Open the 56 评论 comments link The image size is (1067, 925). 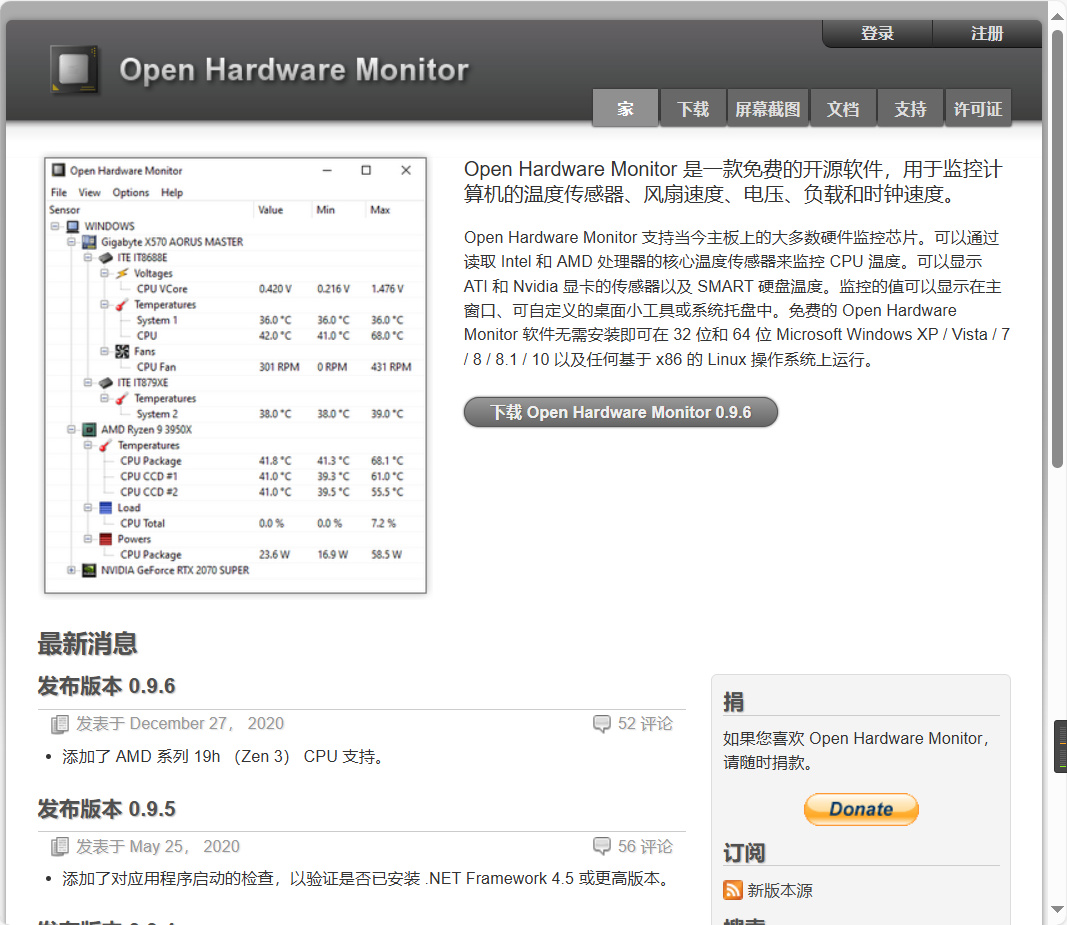tap(645, 846)
